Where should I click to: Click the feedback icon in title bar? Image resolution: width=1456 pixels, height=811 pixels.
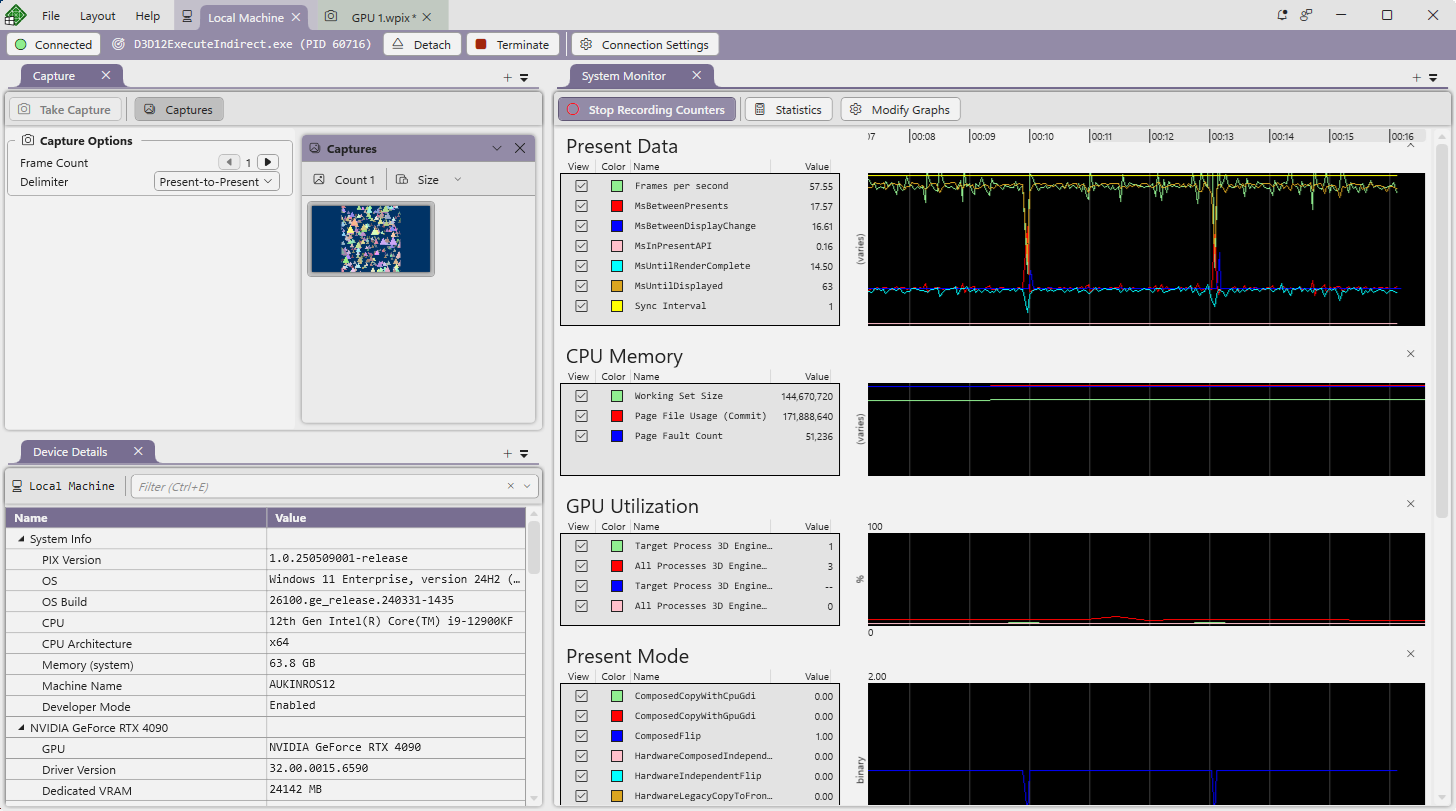1306,15
